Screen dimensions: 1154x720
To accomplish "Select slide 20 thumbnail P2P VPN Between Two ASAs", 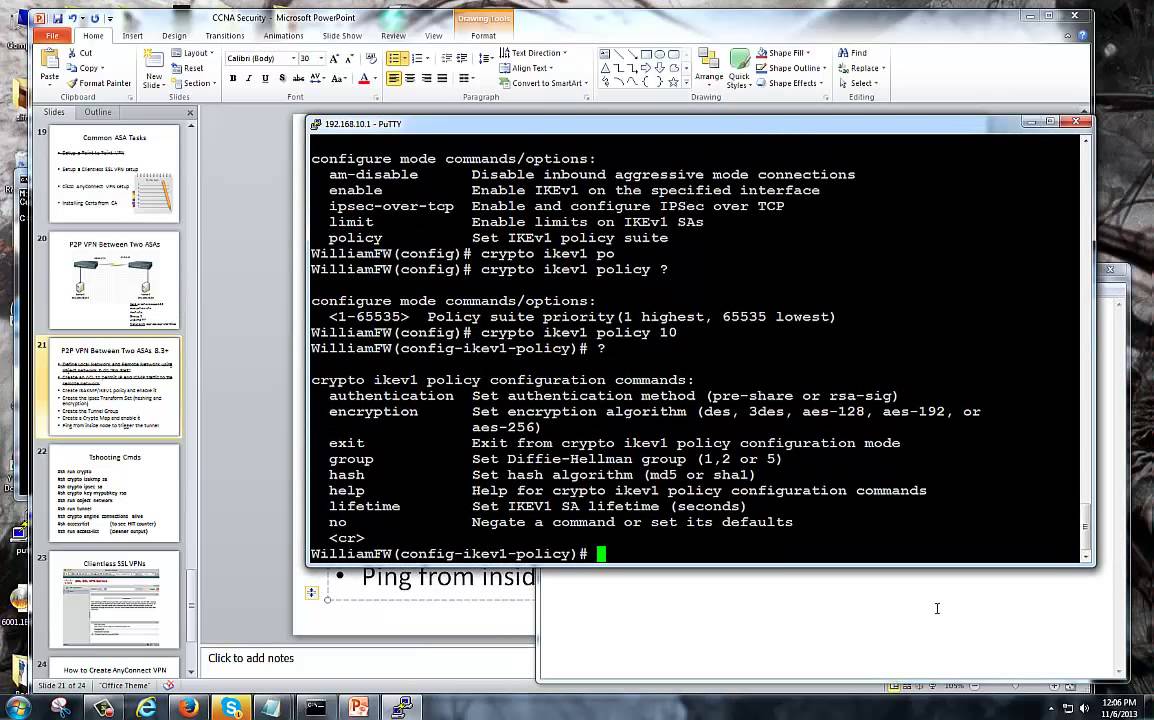I will (x=114, y=280).
